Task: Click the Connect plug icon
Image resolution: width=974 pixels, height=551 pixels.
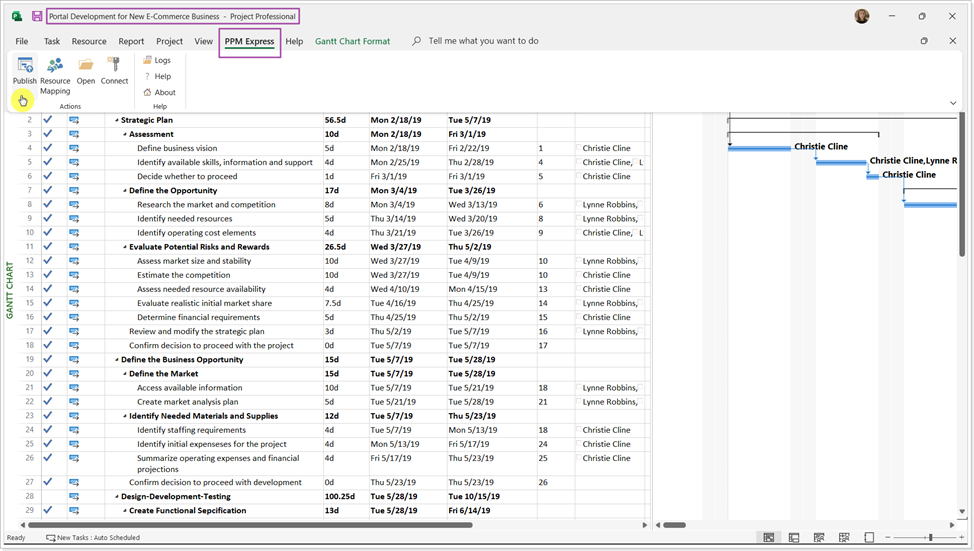Action: tap(114, 64)
